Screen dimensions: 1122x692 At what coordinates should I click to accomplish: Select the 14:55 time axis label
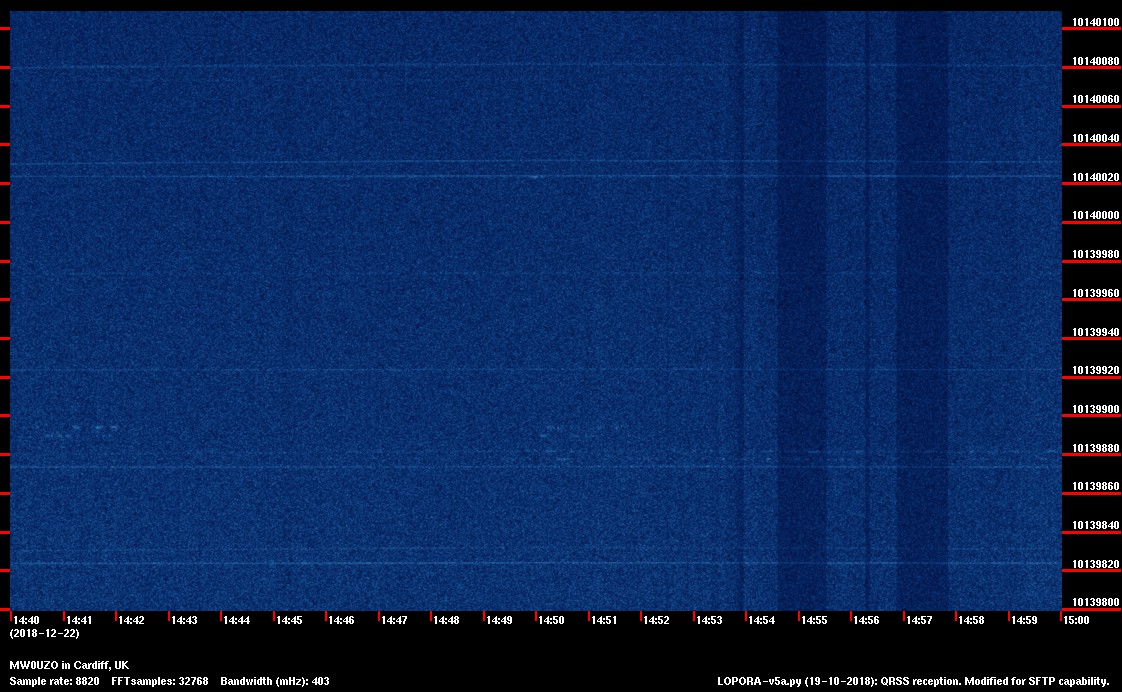[814, 620]
